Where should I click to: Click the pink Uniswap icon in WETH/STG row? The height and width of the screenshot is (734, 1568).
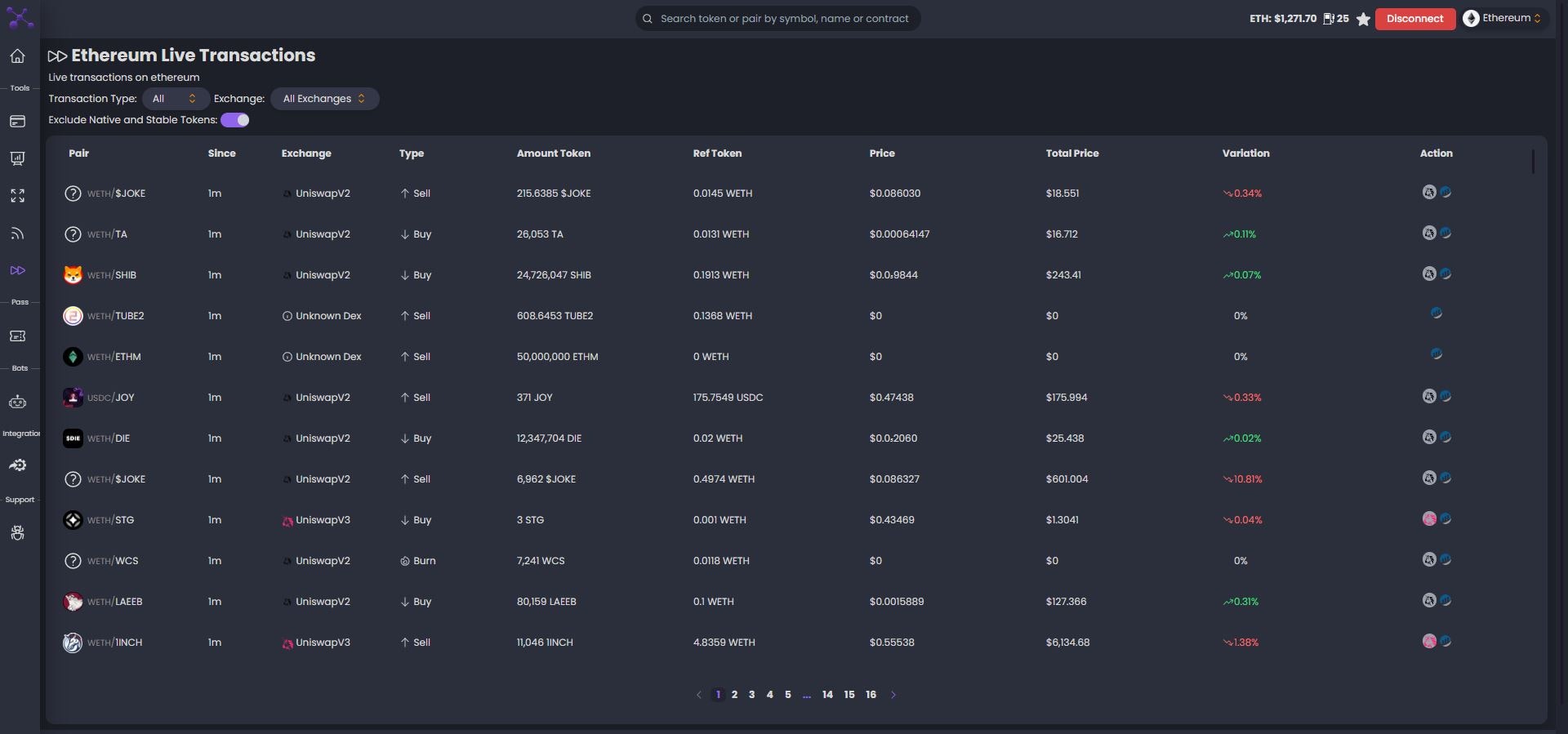point(1429,519)
